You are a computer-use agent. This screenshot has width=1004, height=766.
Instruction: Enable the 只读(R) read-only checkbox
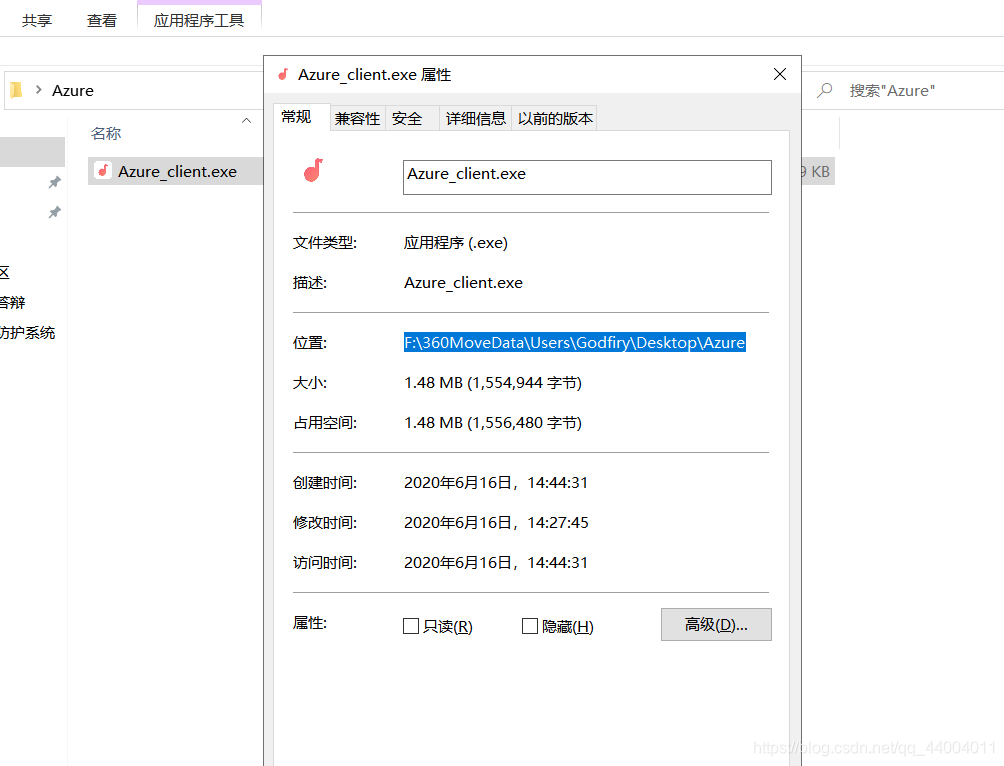411,626
